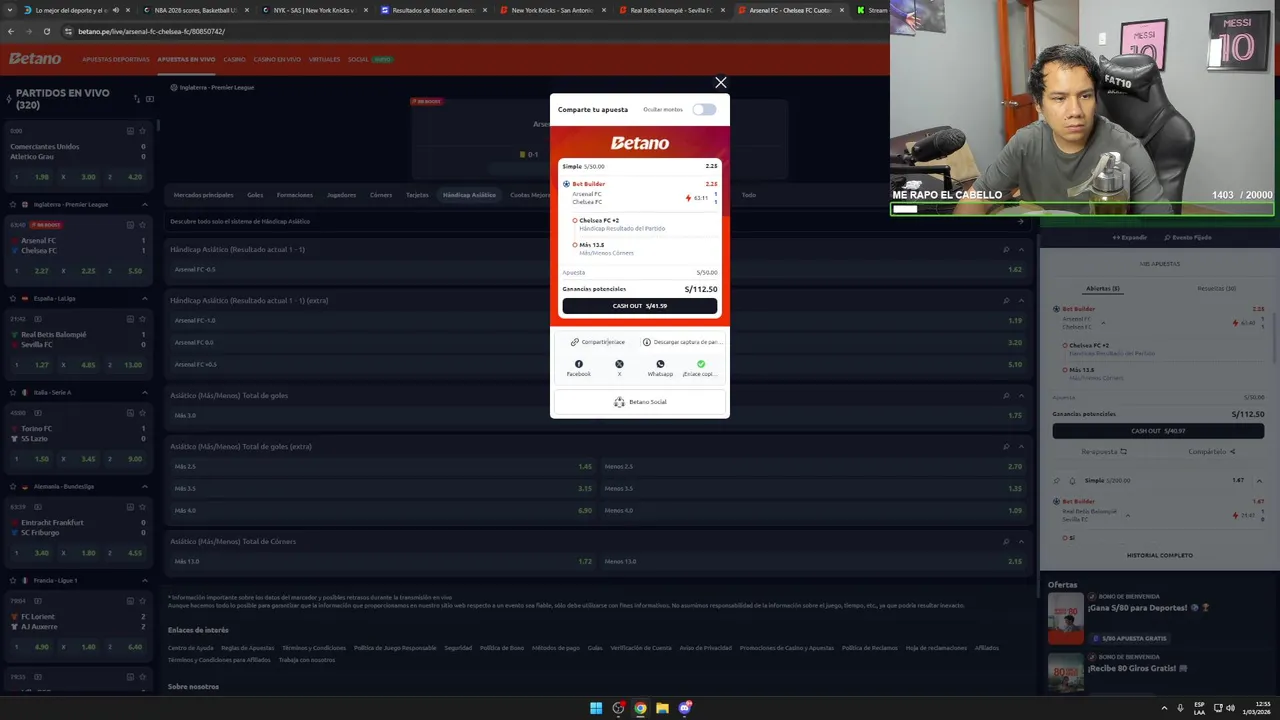Collapse Hándicap Asiático (Resultado actual 1 - 1) market
This screenshot has width=1280, height=720.
(x=1021, y=249)
